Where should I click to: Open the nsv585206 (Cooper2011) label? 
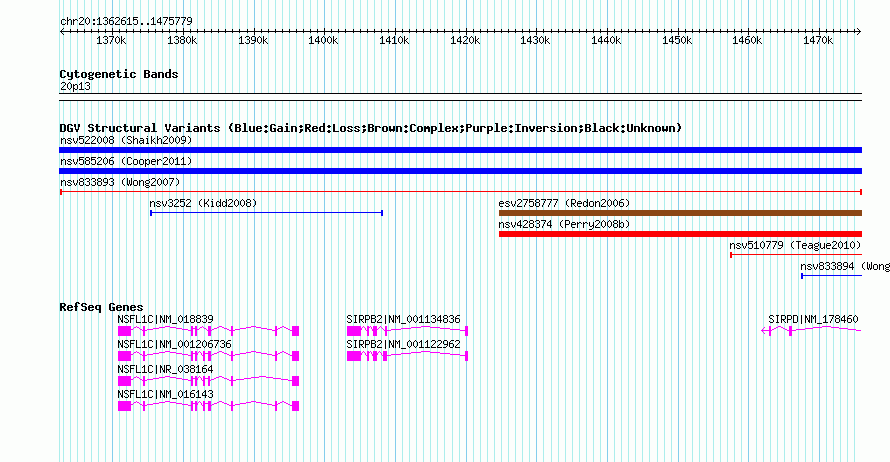[x=126, y=161]
